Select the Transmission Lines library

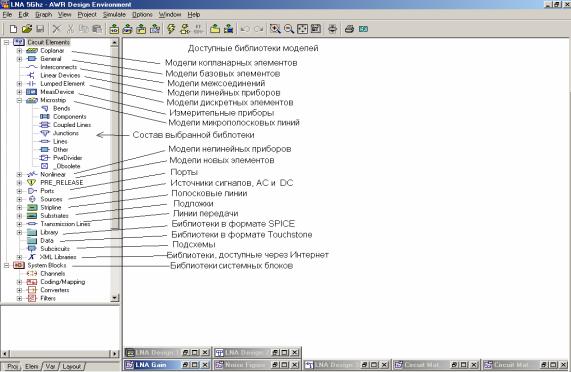pyautogui.click(x=65, y=224)
